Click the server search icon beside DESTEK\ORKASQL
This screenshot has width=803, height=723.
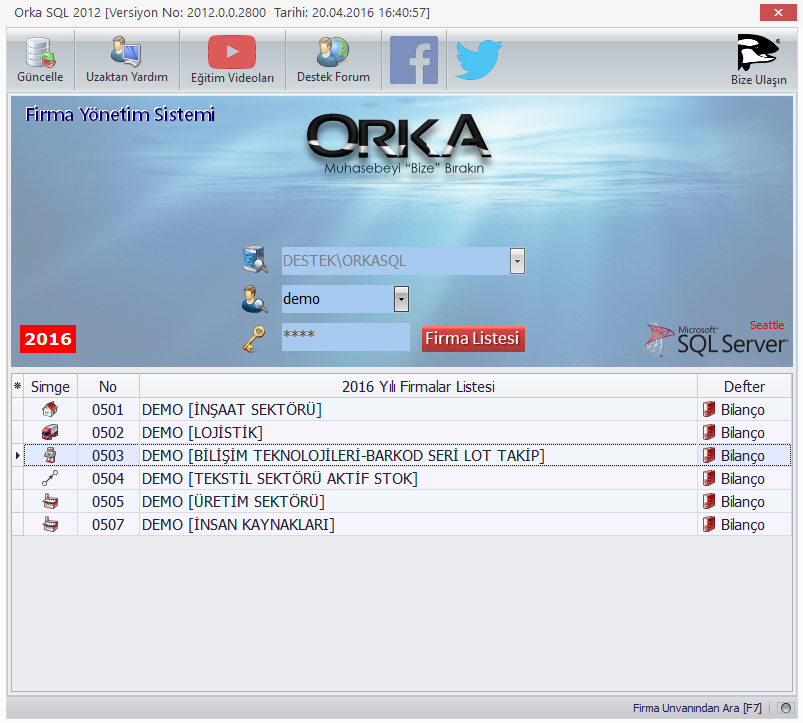(x=255, y=260)
